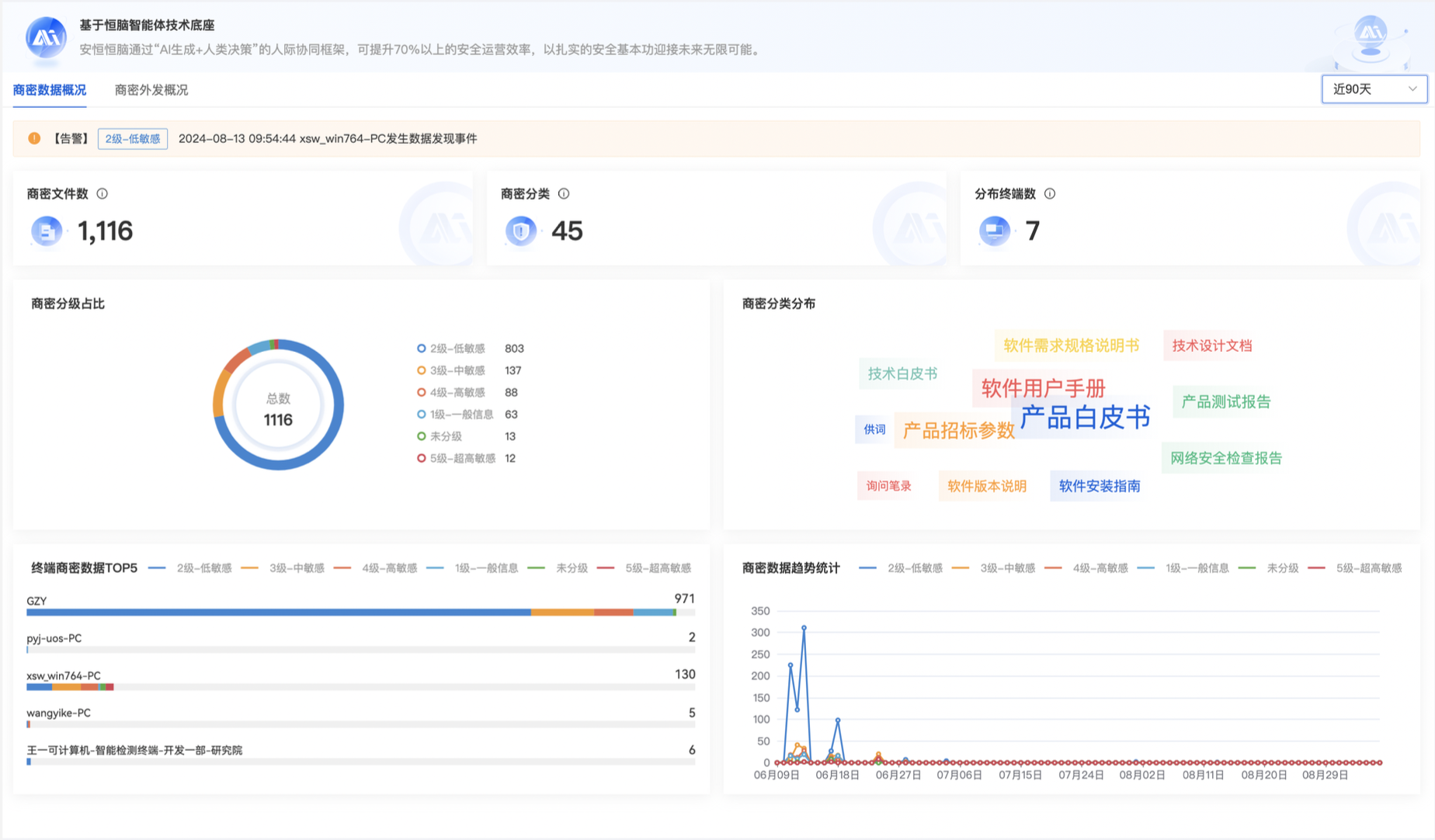Open the 近90天 time range dropdown

click(1374, 89)
